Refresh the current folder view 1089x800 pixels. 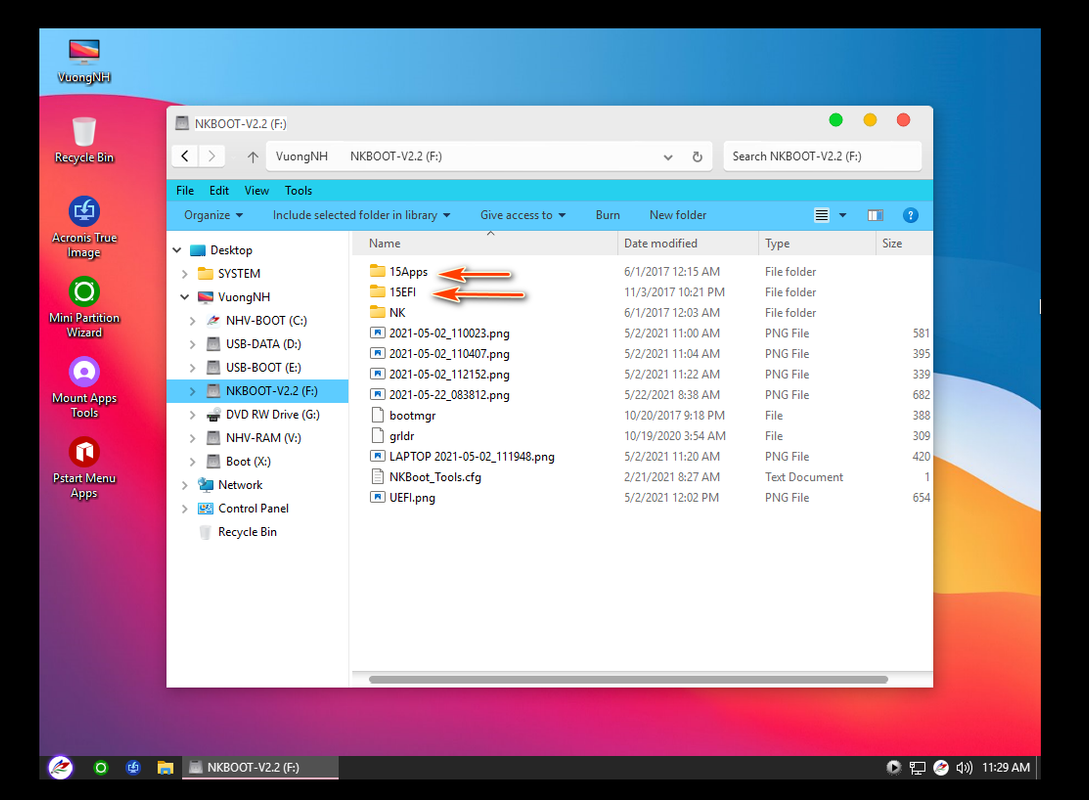(x=697, y=157)
